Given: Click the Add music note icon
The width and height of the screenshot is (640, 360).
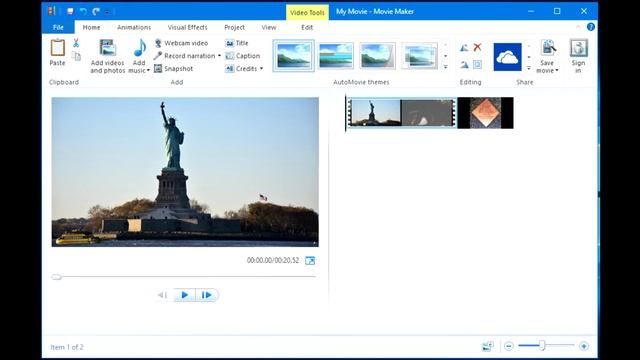Looking at the screenshot, I should pos(139,48).
